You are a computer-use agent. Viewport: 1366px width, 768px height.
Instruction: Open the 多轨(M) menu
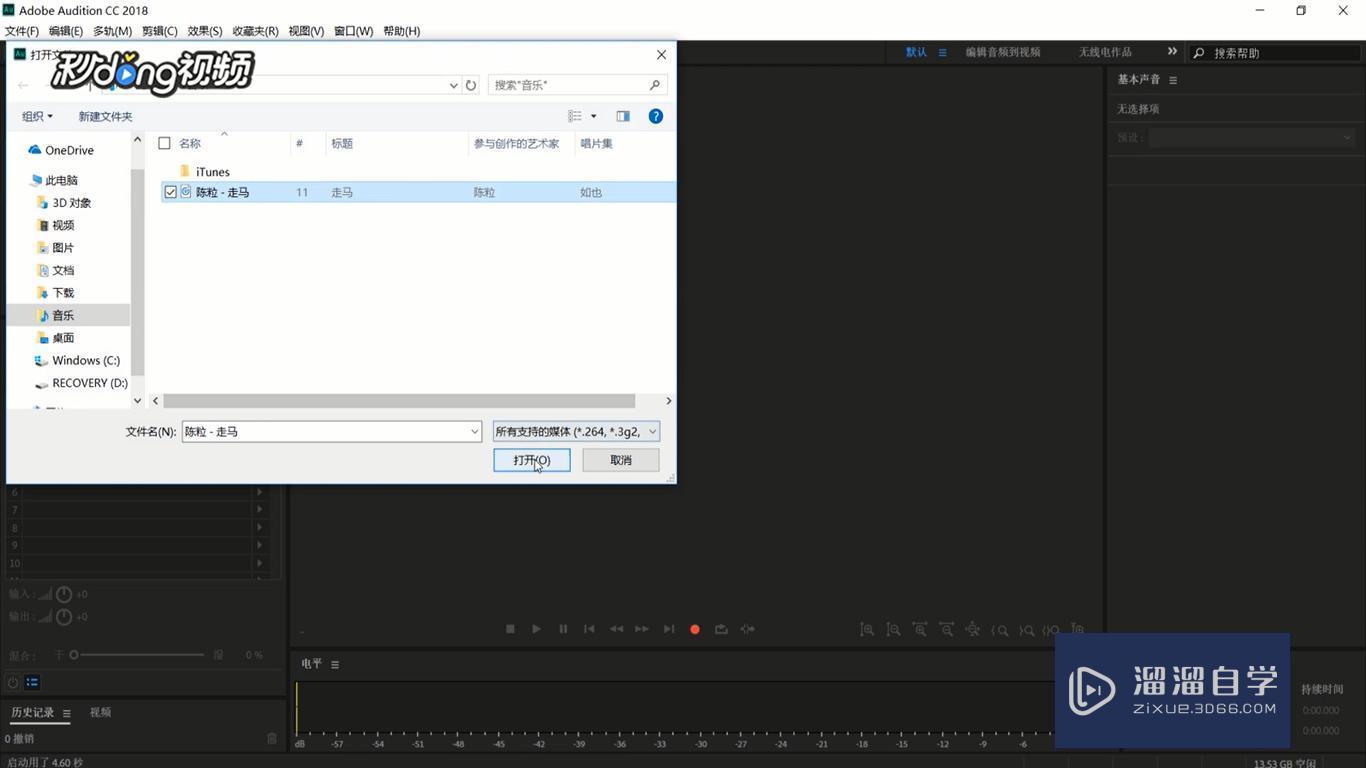[112, 31]
